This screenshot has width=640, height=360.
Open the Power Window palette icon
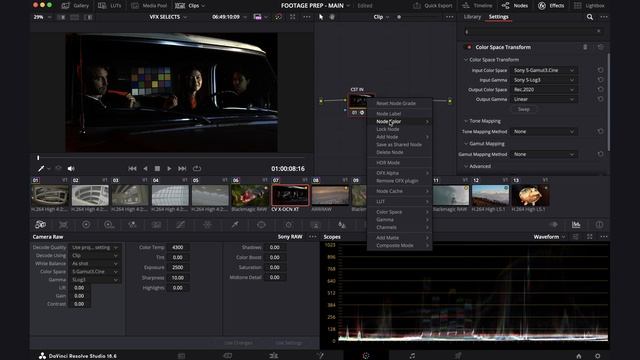click(x=261, y=224)
